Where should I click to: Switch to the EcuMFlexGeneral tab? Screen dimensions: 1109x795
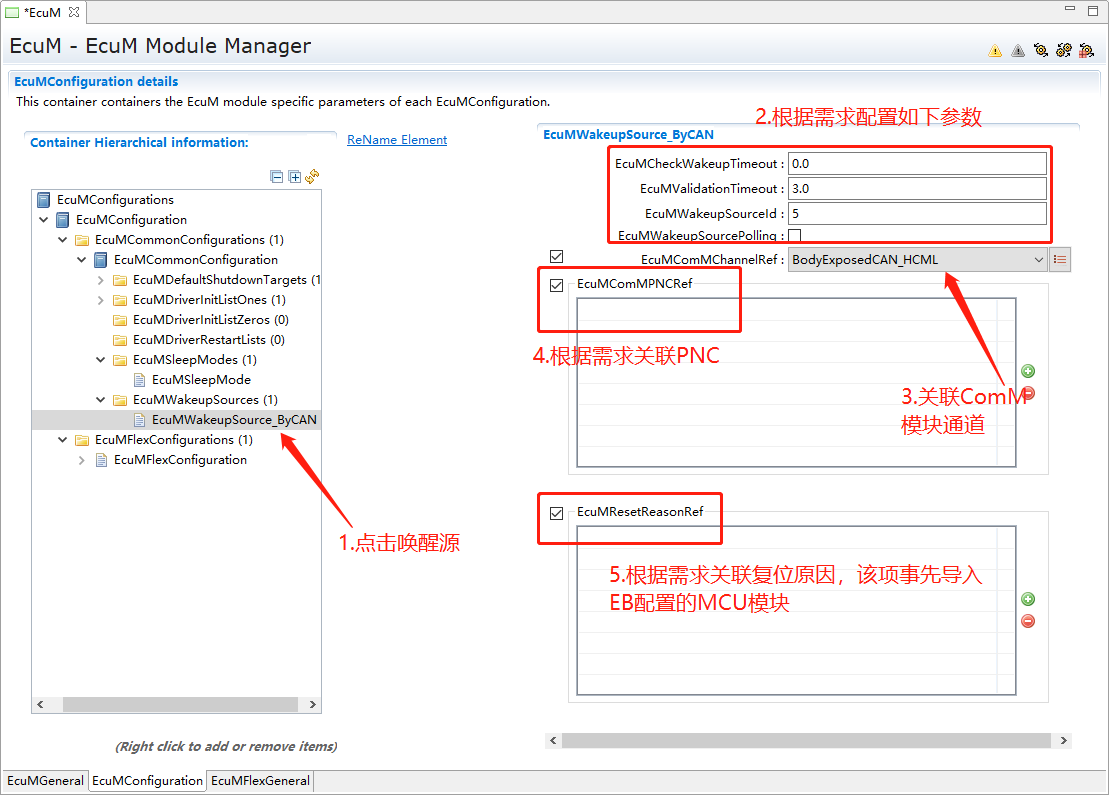(x=260, y=781)
